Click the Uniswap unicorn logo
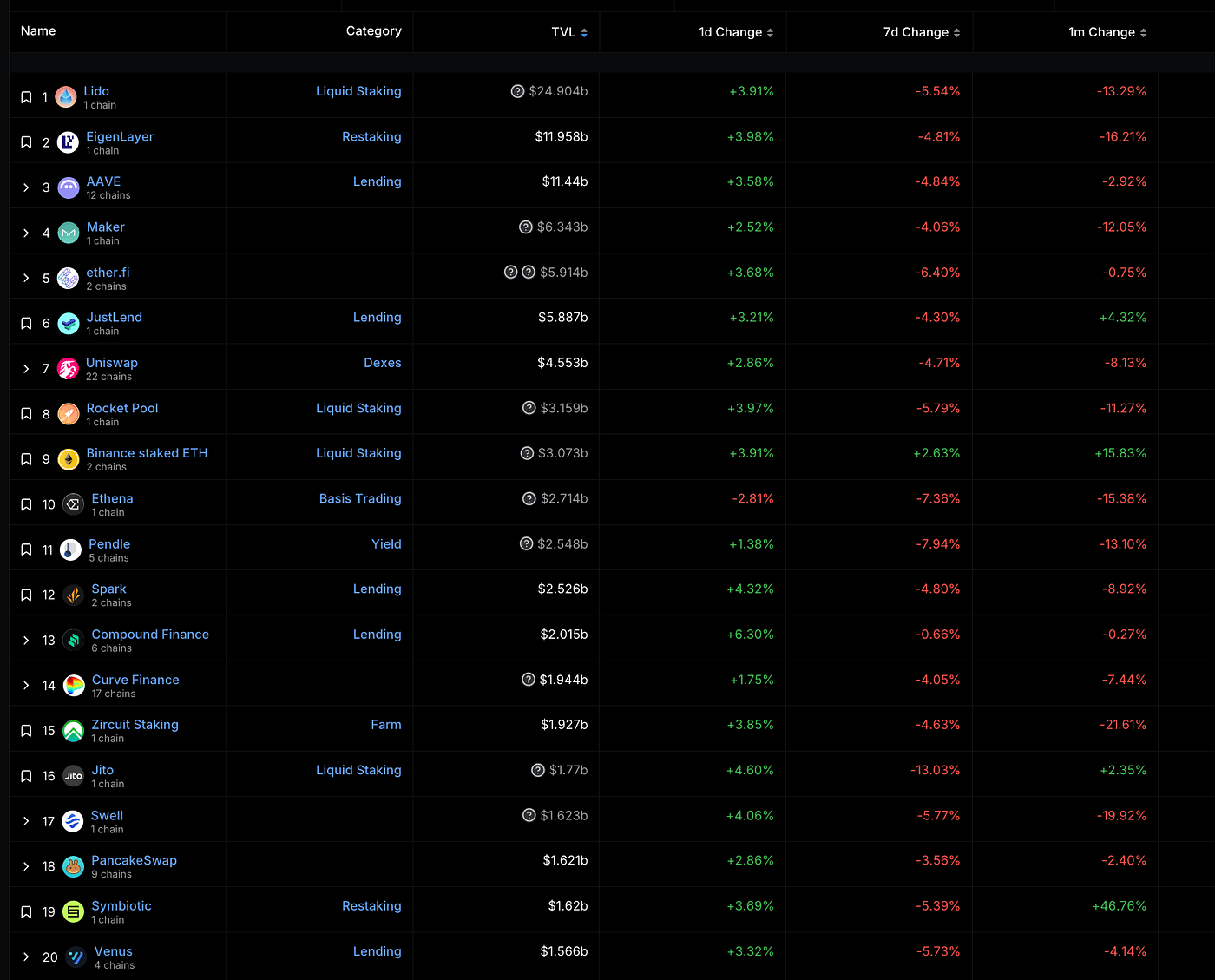 point(68,369)
